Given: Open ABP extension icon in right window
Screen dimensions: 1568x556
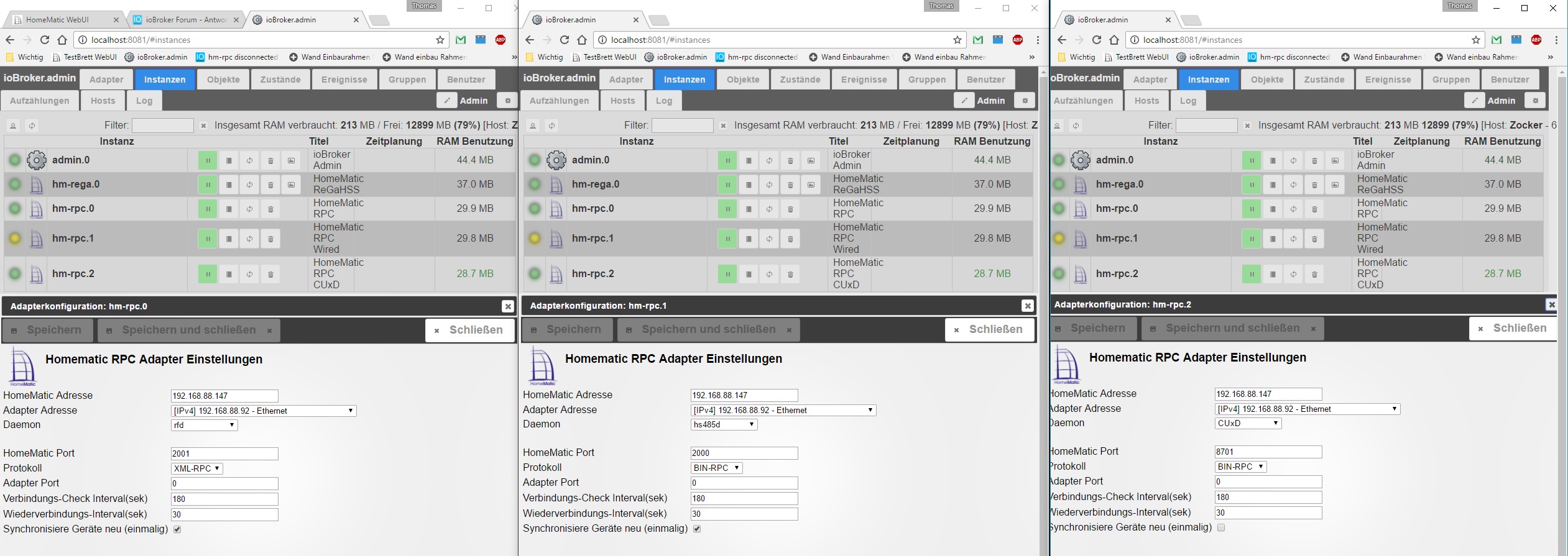Looking at the screenshot, I should tap(1536, 40).
